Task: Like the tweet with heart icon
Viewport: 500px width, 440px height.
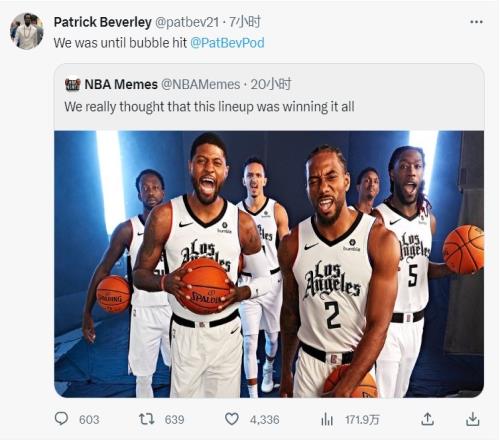Action: pyautogui.click(x=232, y=419)
